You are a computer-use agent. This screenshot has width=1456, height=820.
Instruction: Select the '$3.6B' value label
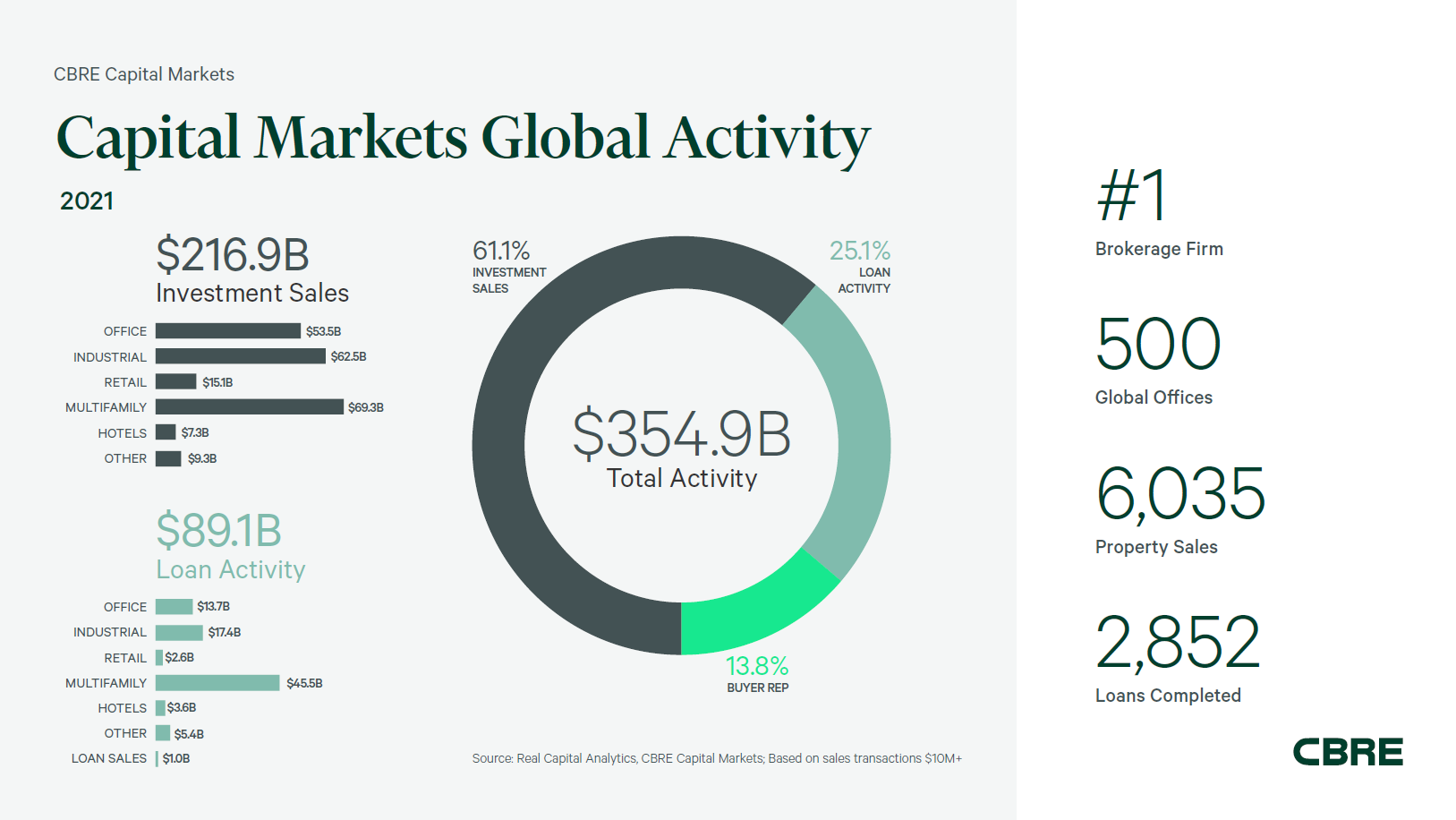182,707
